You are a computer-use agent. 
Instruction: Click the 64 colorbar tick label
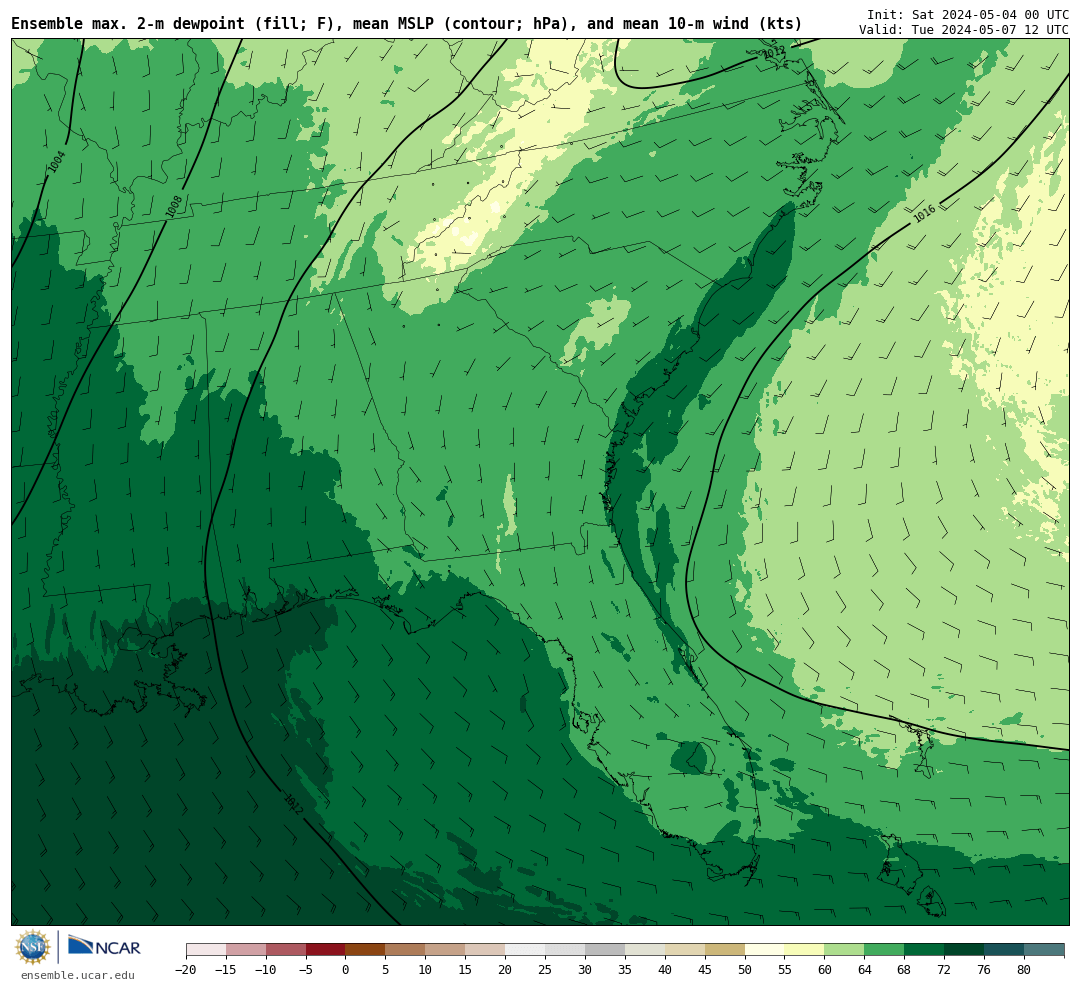point(865,969)
